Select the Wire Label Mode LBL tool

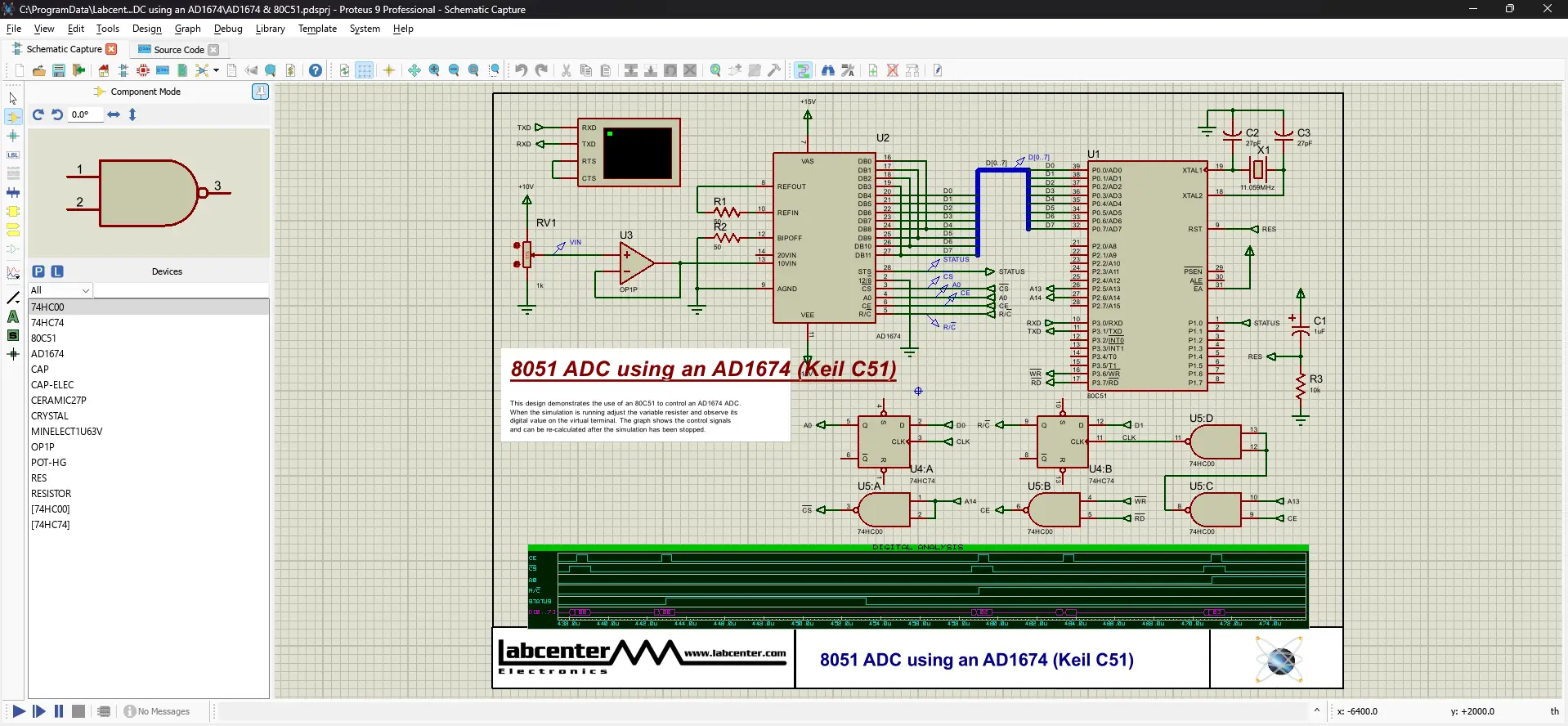pos(13,155)
